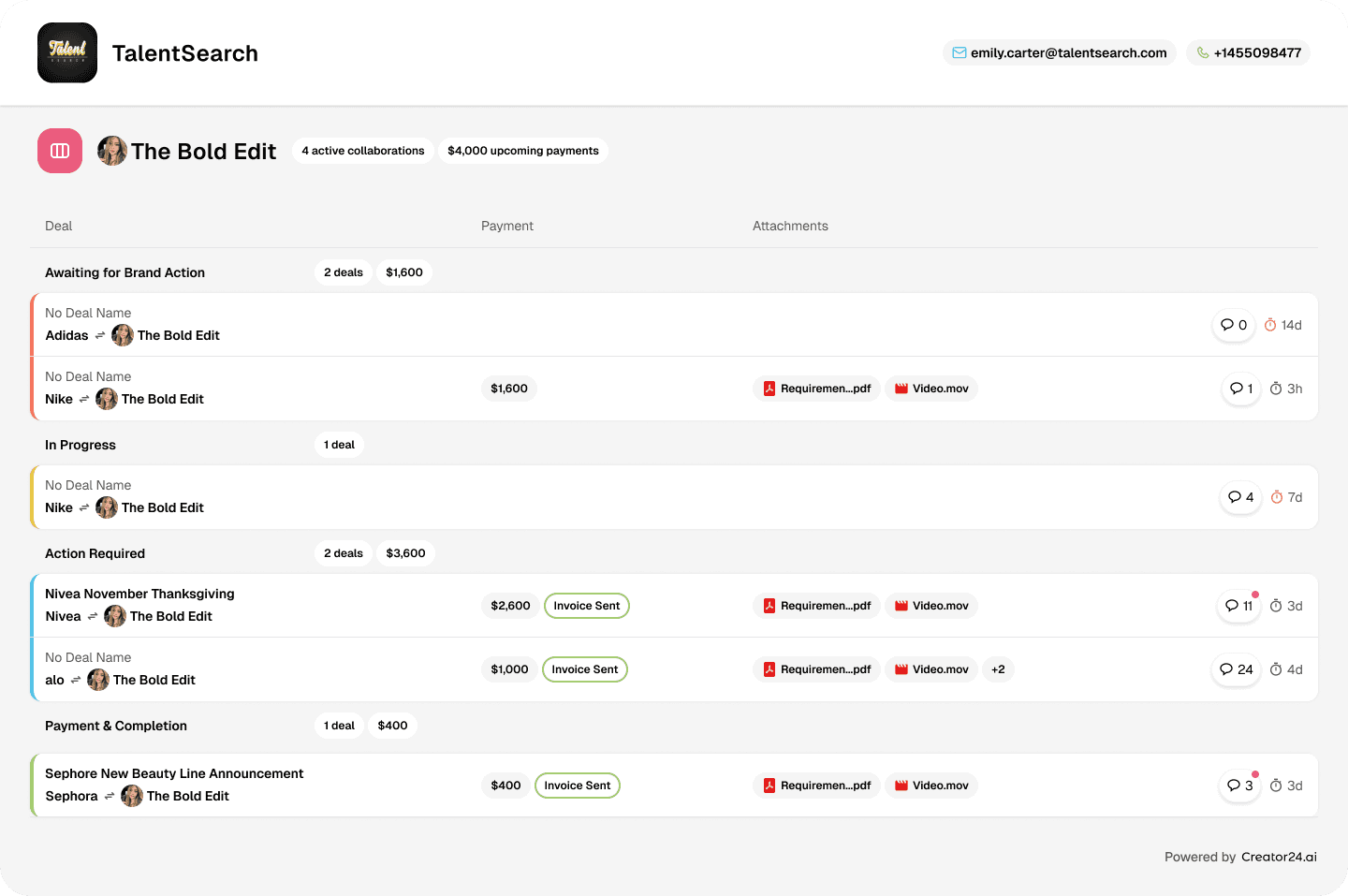Screen dimensions: 1348x896
Task: Open the Adidas deal row
Action: pos(674,325)
